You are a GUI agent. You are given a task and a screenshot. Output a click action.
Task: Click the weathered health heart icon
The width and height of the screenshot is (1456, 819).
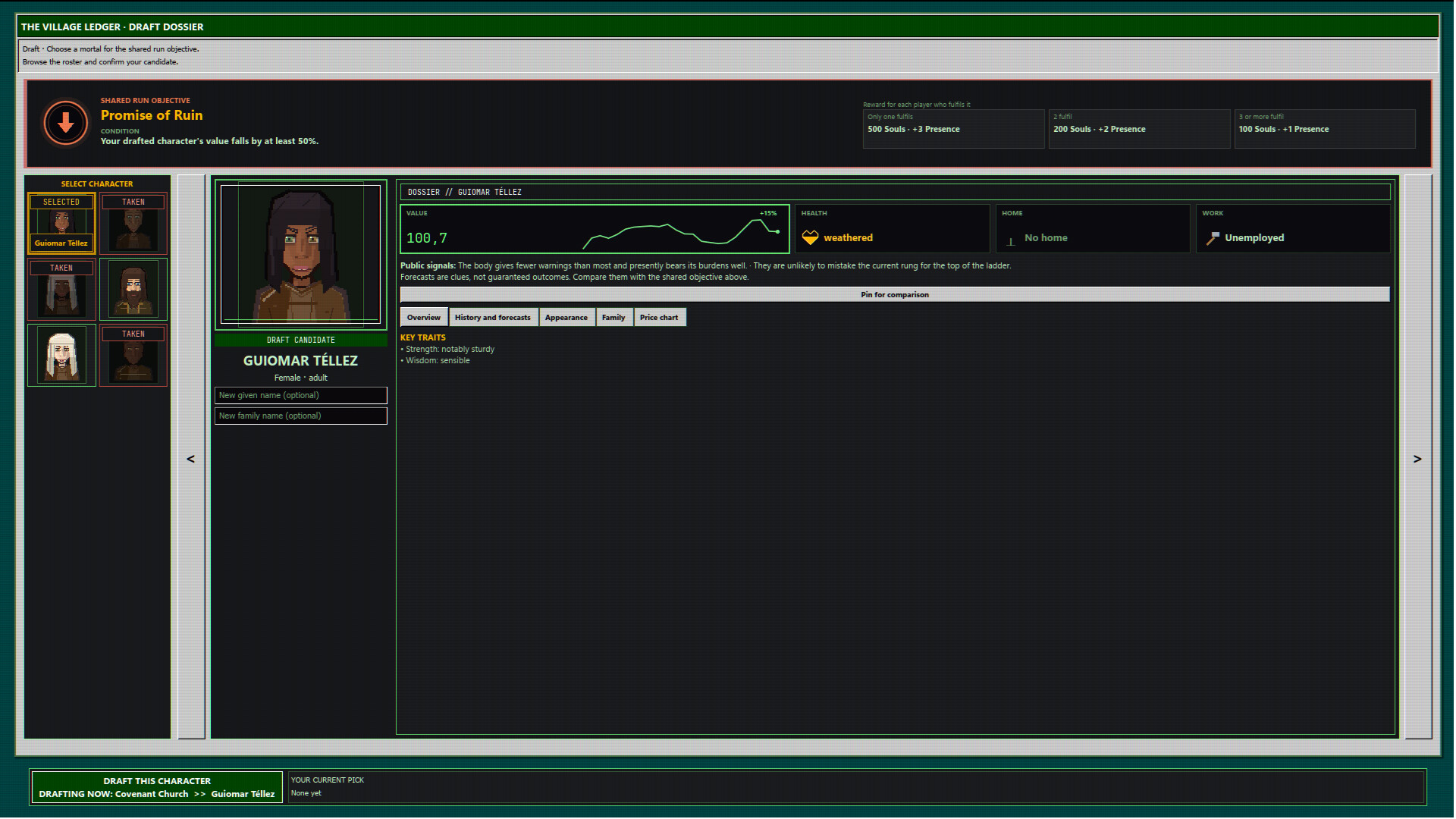pyautogui.click(x=810, y=237)
